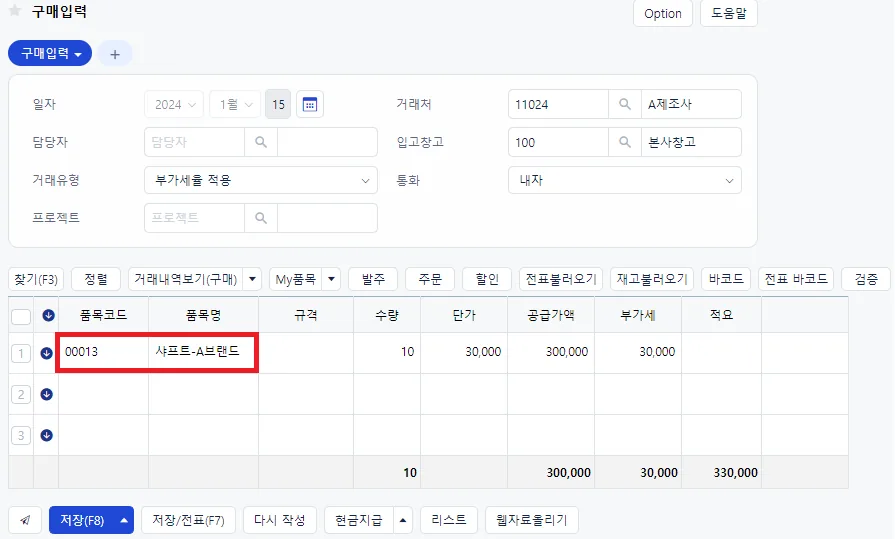
Task: Click the row 1 down-arrow icon
Action: (x=47, y=353)
